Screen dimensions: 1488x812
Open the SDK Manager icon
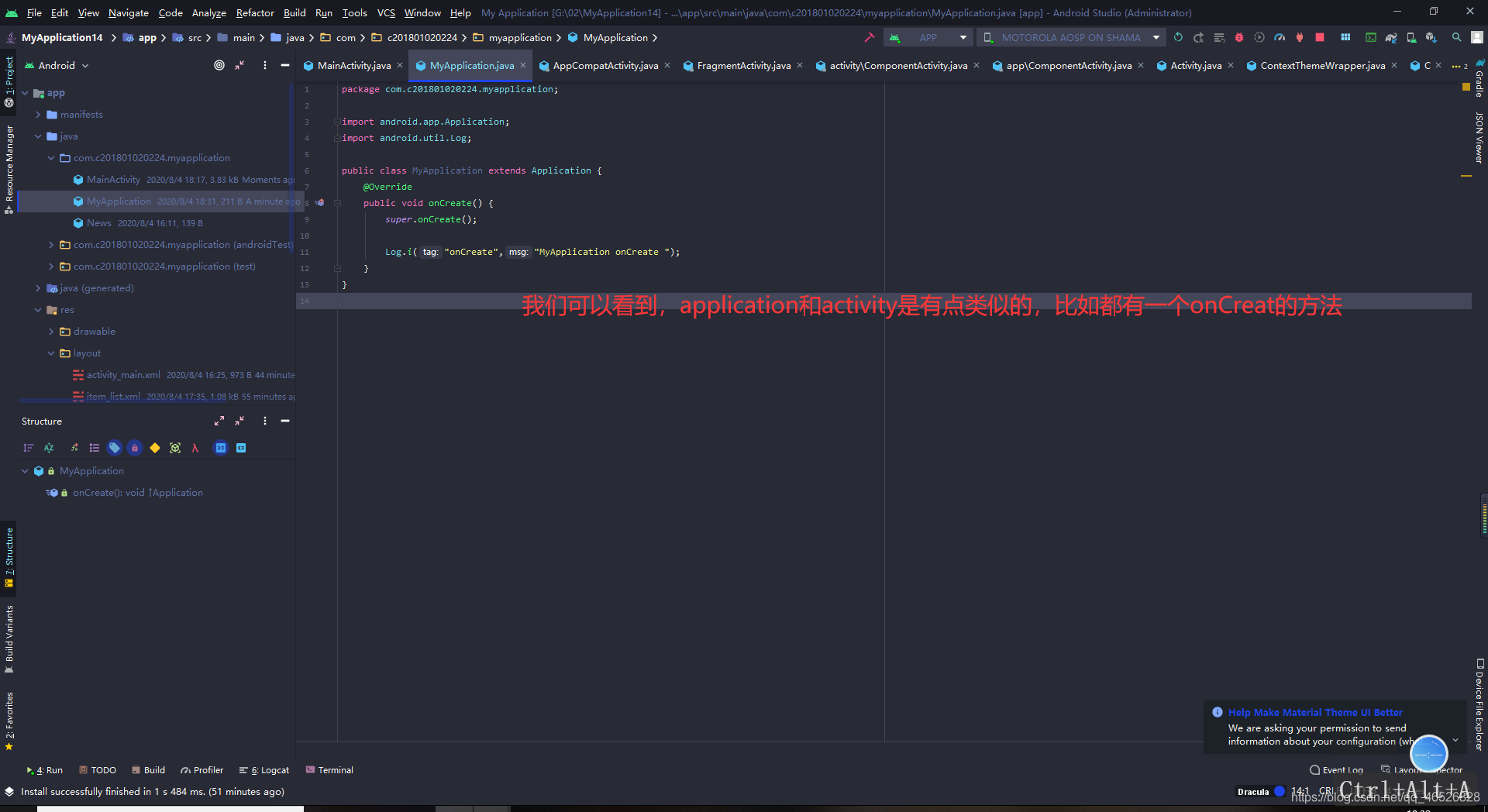(1431, 37)
